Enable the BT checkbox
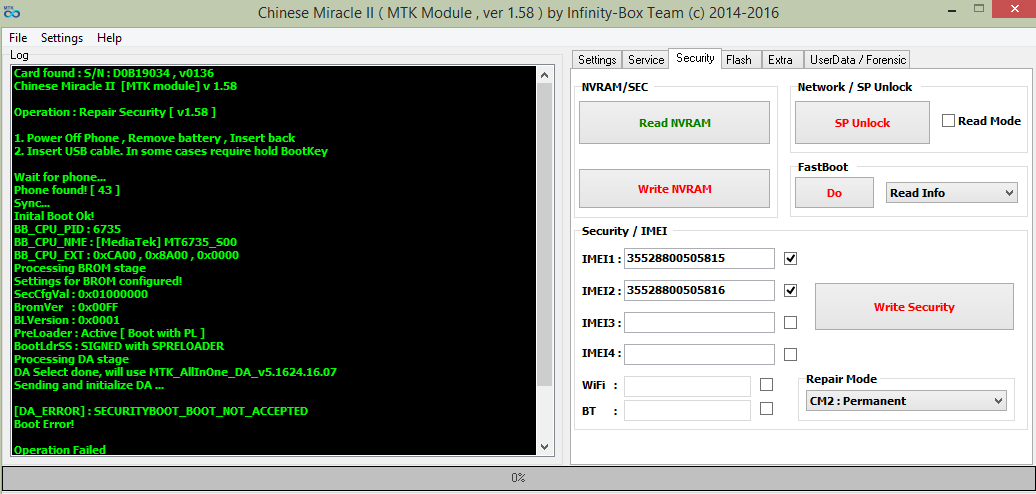The image size is (1036, 494). pos(766,409)
